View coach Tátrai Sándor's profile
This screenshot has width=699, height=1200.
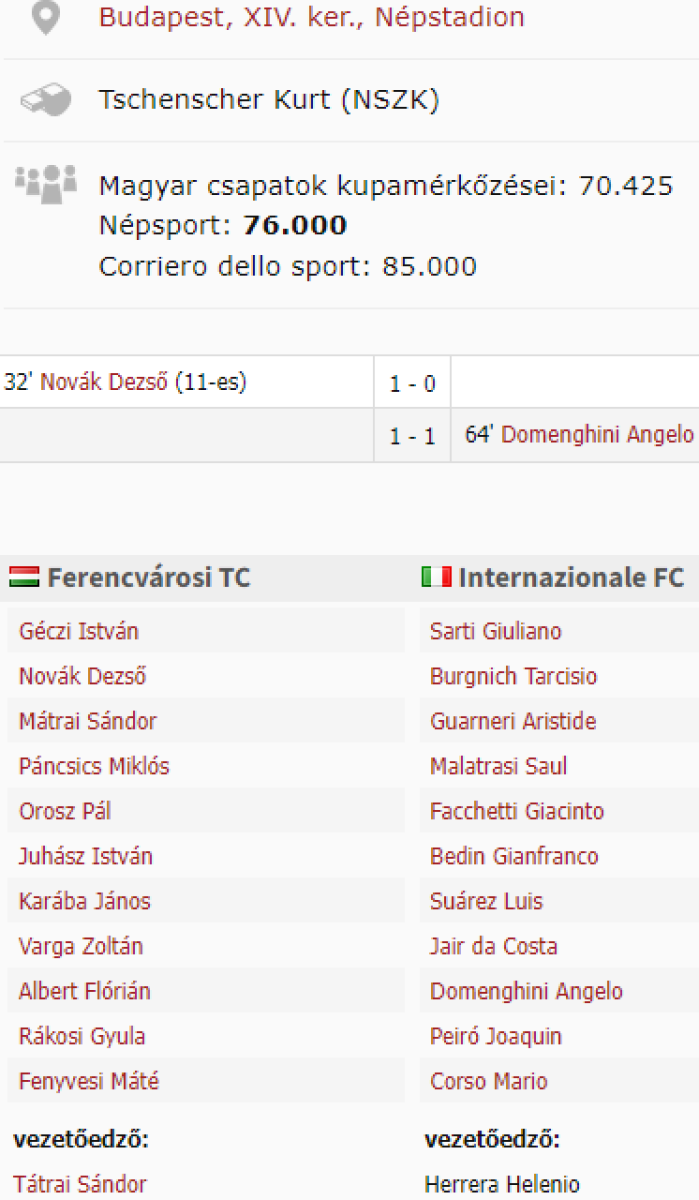(x=80, y=1185)
